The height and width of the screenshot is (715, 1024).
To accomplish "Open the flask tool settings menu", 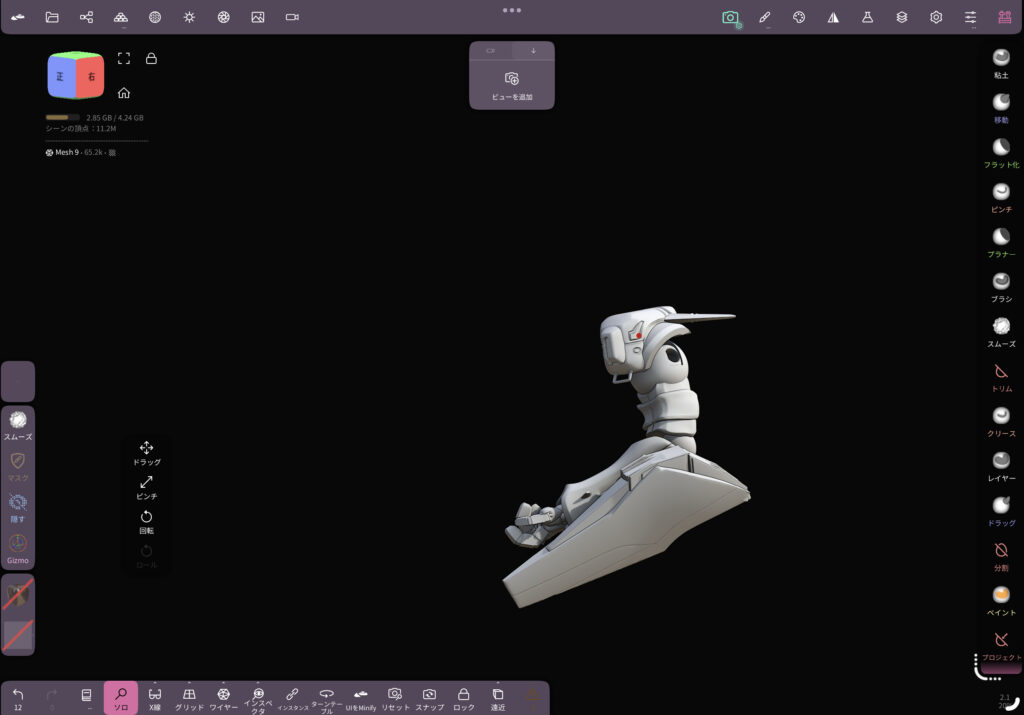I will 867,18.
